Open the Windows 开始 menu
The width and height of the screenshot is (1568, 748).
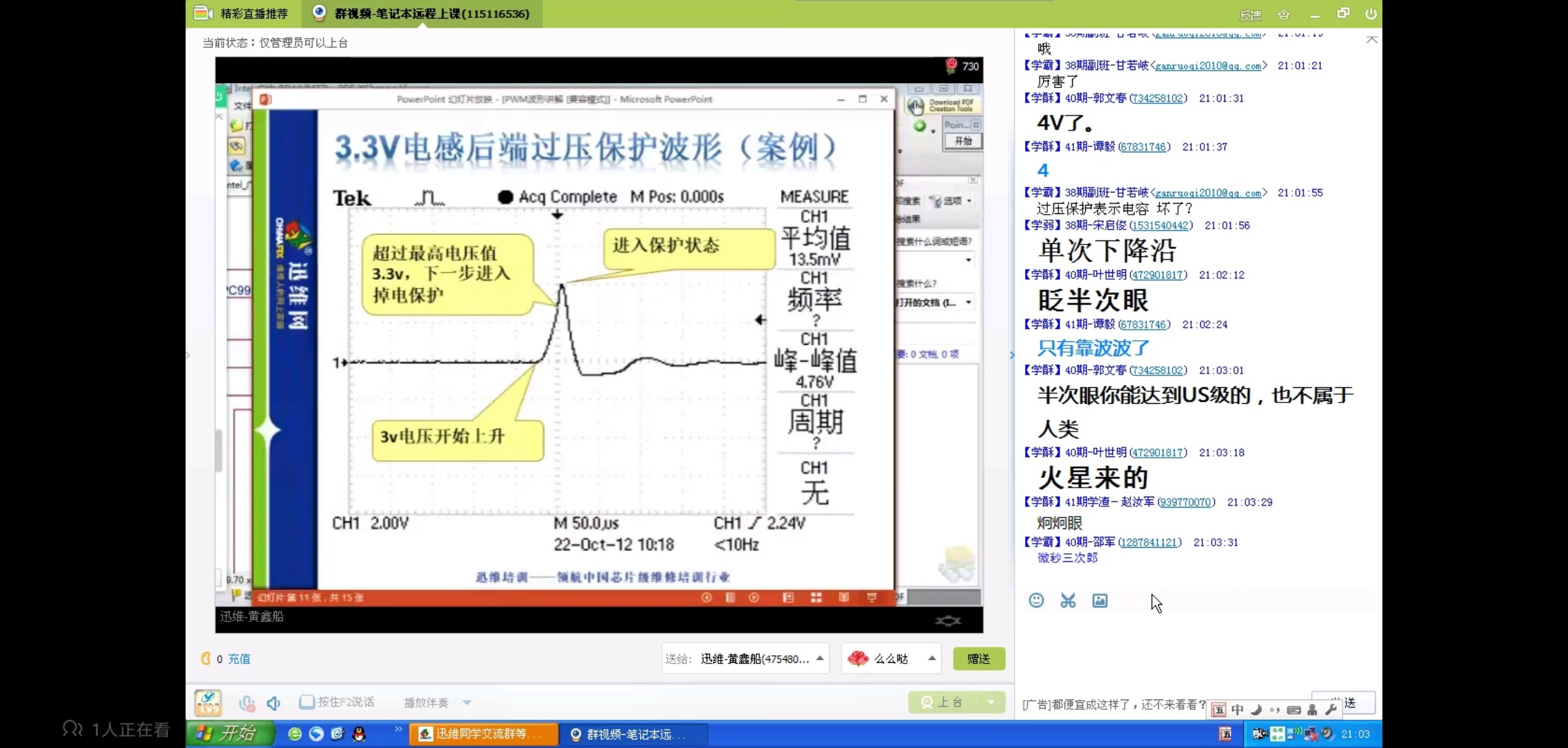[229, 733]
